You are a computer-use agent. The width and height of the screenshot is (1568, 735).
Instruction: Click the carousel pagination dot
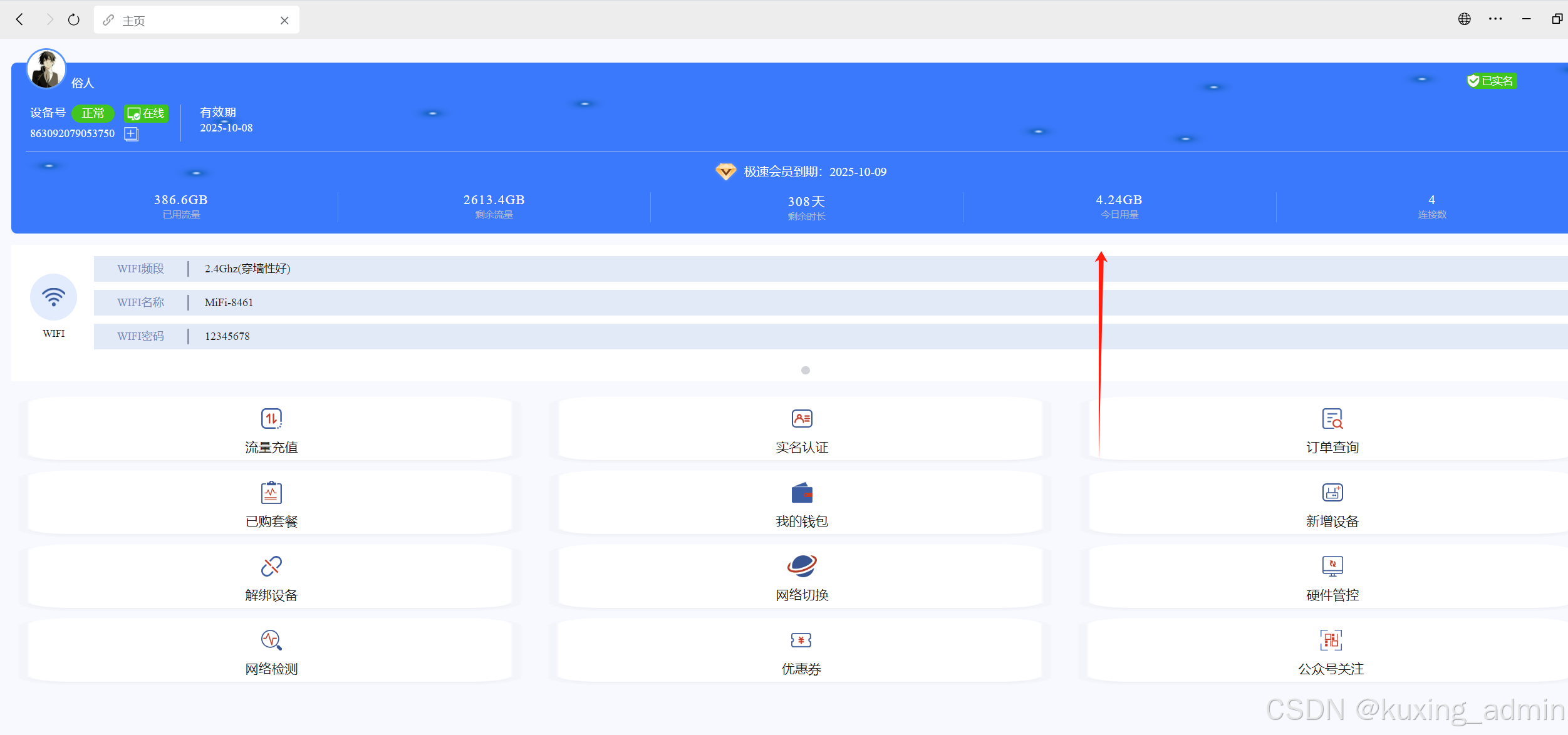(805, 371)
